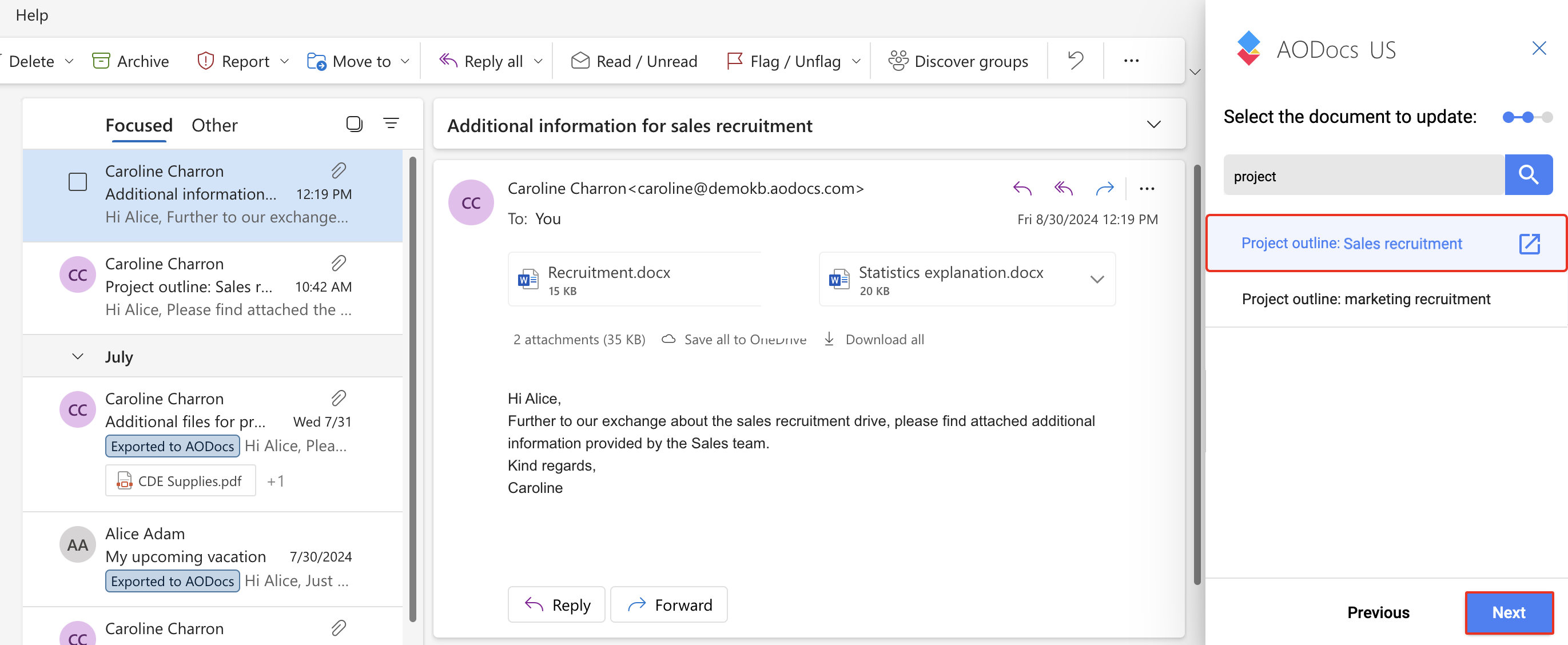Mark message as Read / Unread
1568x645 pixels.
(x=634, y=61)
